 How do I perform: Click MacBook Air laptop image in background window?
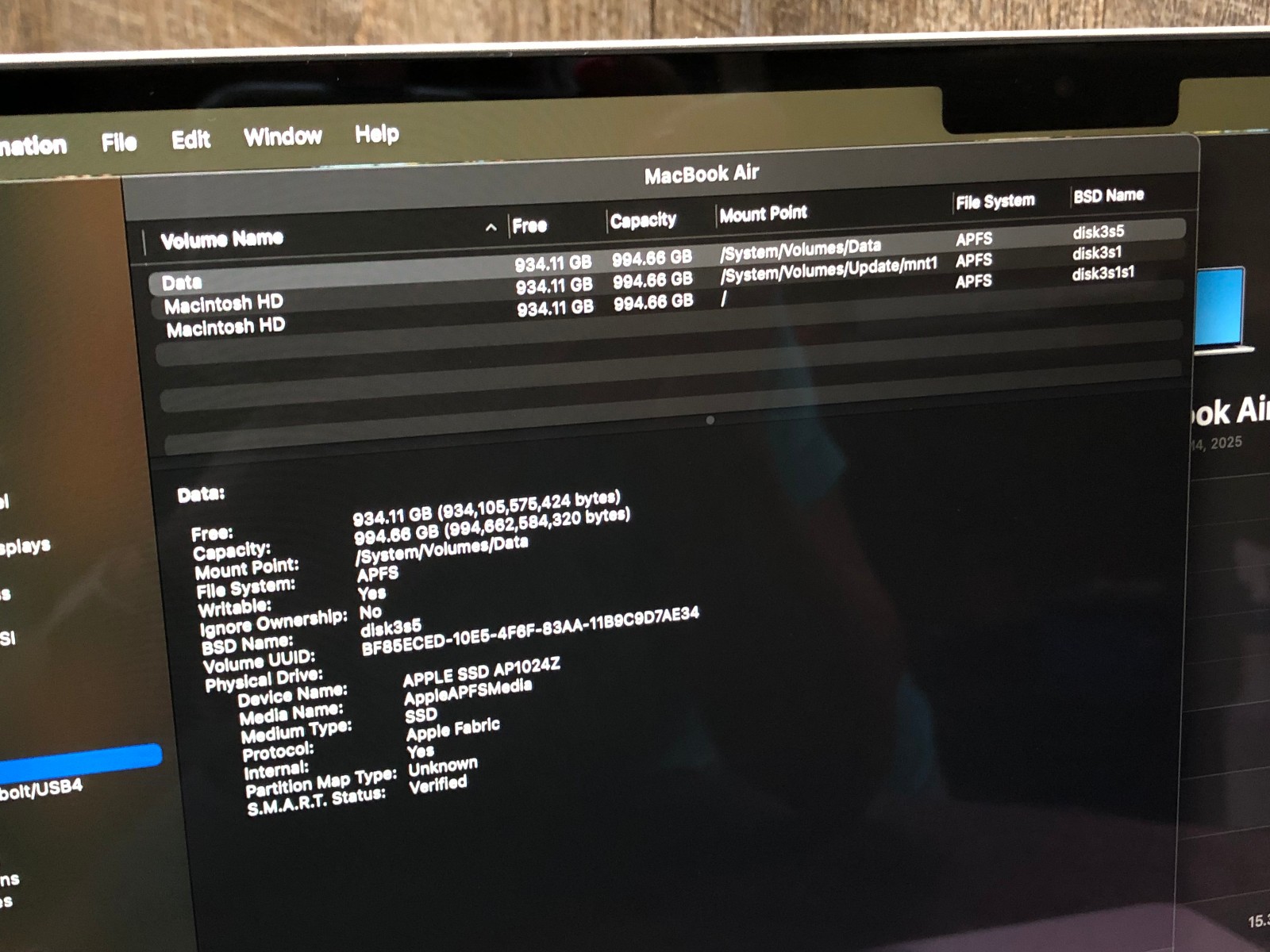click(x=1224, y=311)
